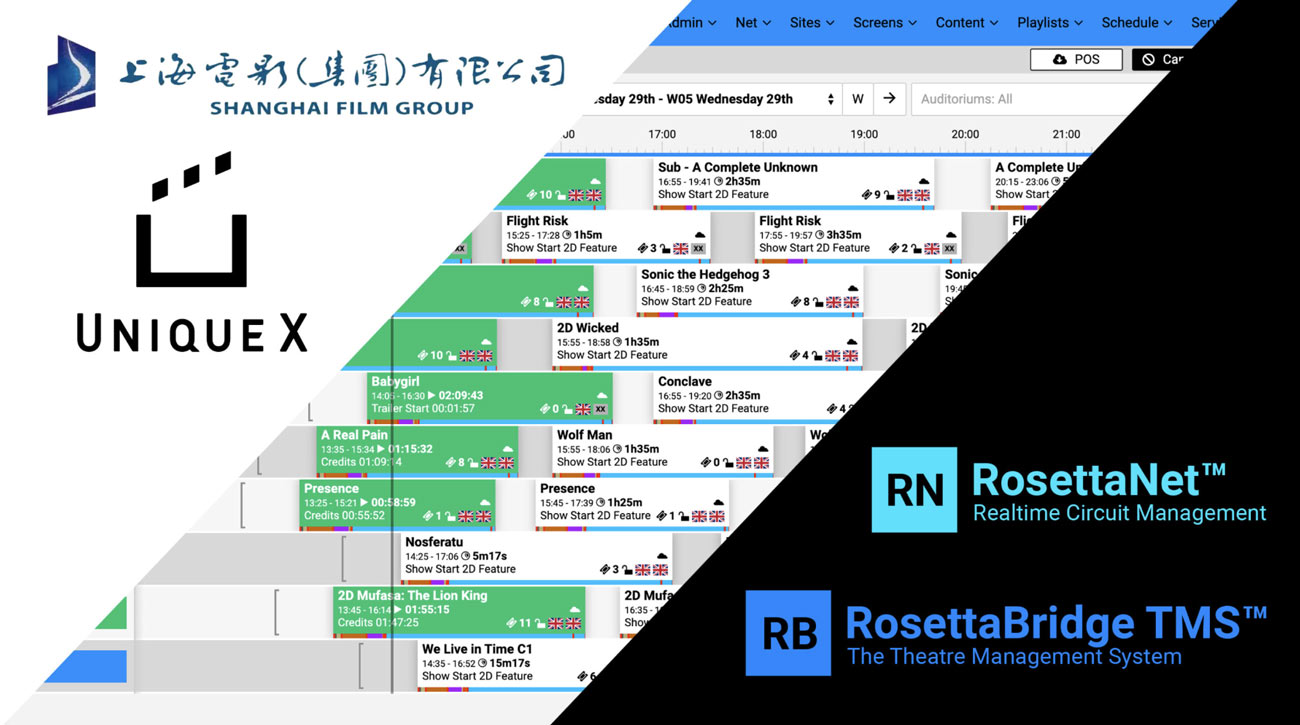
Task: Toggle the lock on the Babygirl show
Action: (566, 409)
